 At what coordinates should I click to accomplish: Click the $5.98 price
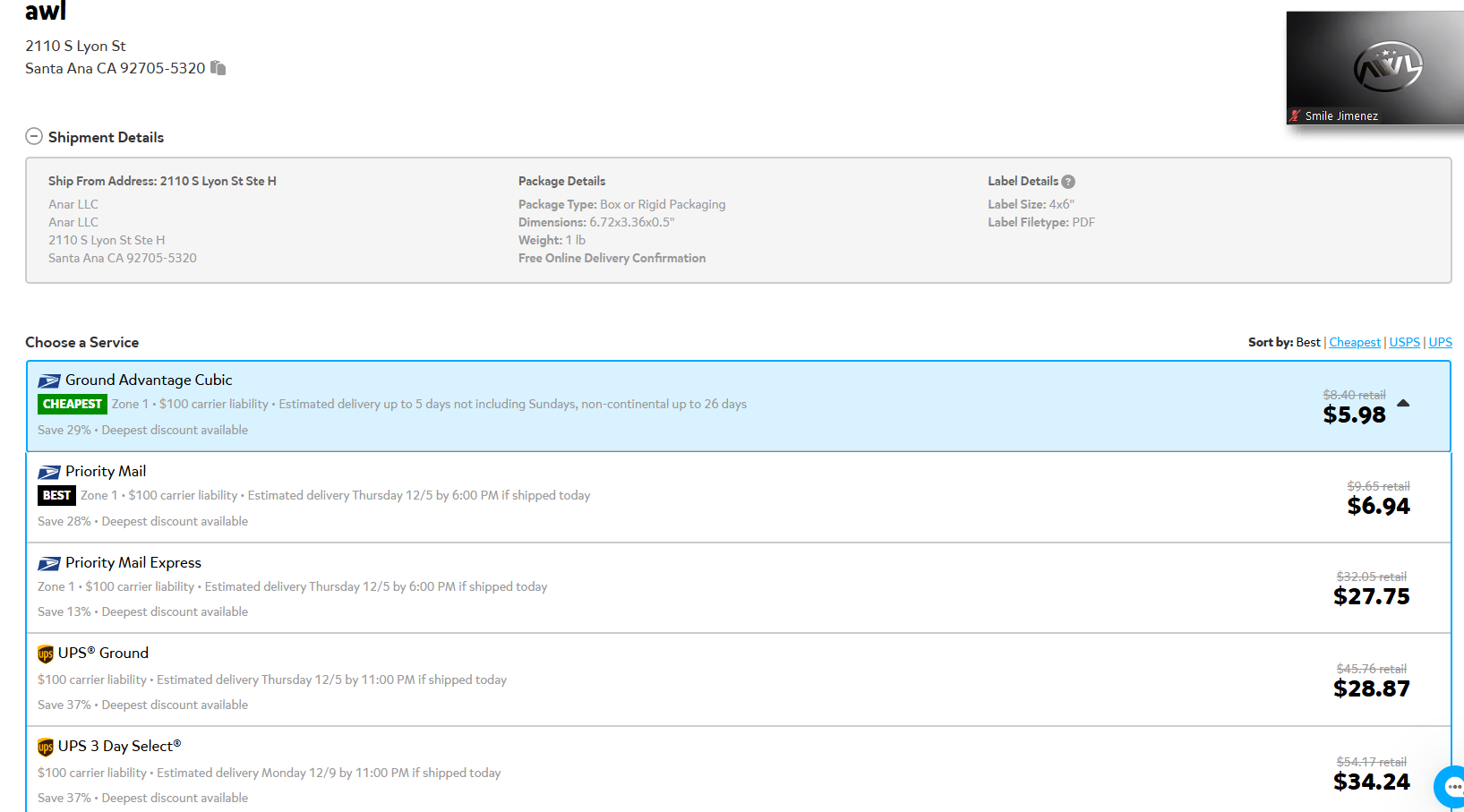1354,415
